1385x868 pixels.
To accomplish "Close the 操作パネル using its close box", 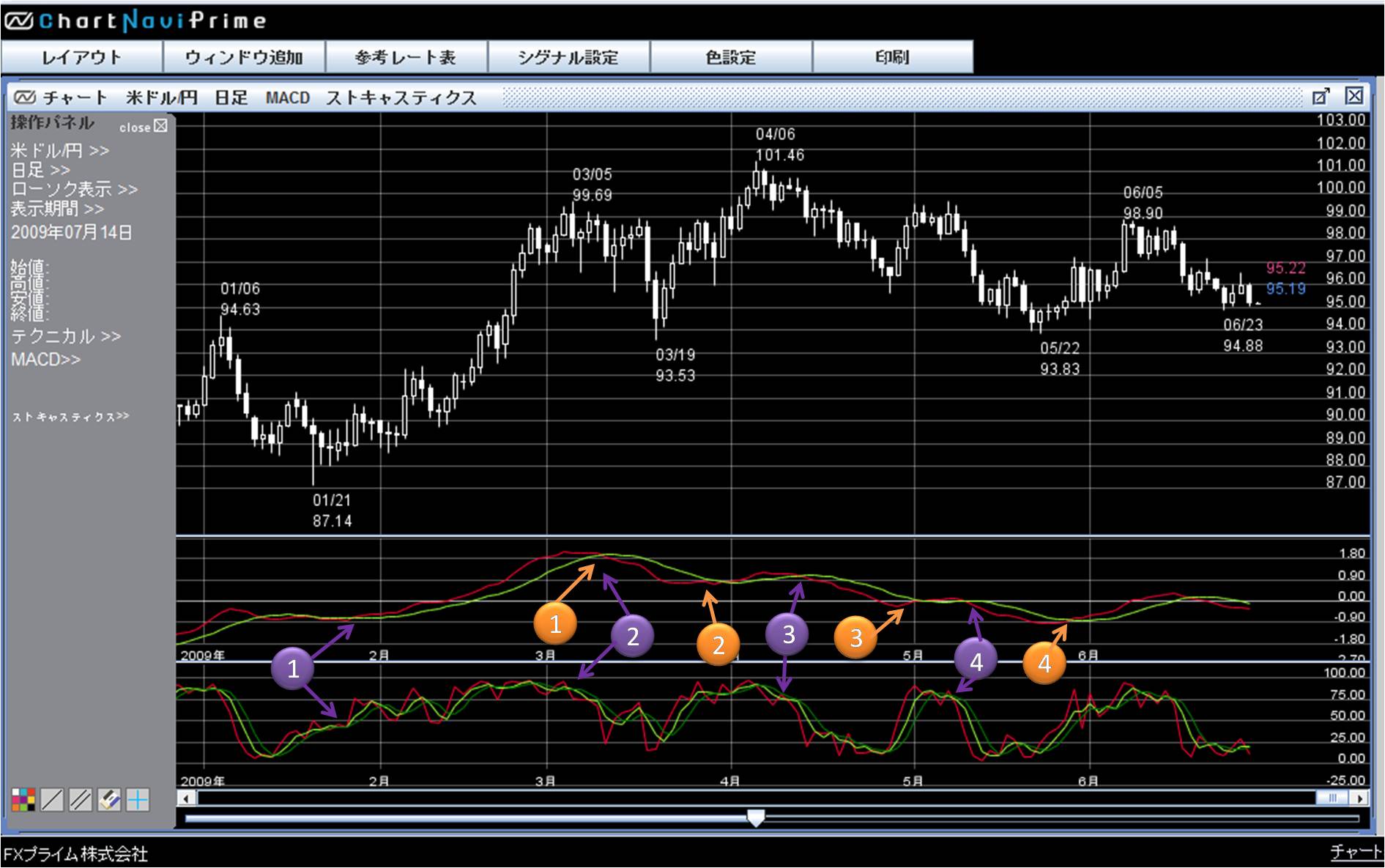I will pyautogui.click(x=160, y=126).
